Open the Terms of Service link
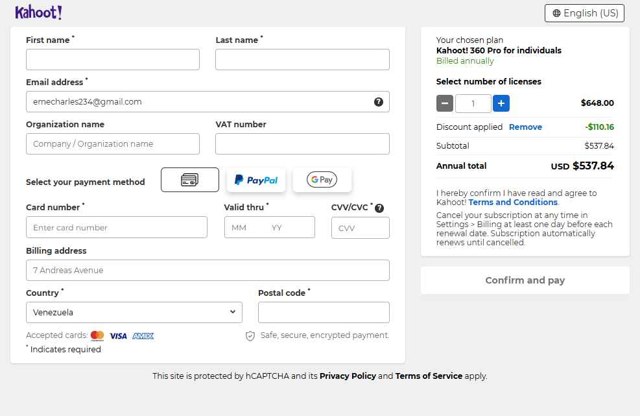640x416 pixels. (x=429, y=376)
